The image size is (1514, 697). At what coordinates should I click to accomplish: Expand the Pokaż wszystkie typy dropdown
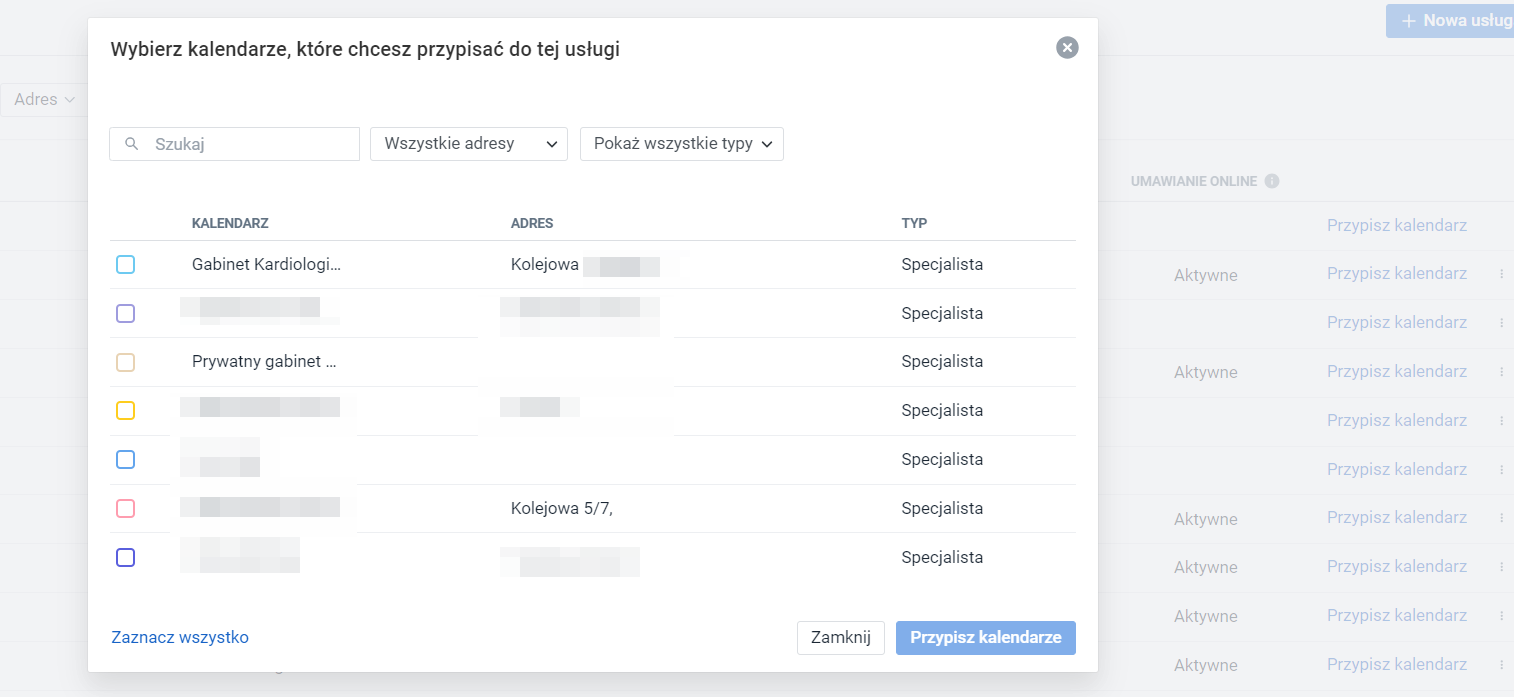tap(681, 143)
